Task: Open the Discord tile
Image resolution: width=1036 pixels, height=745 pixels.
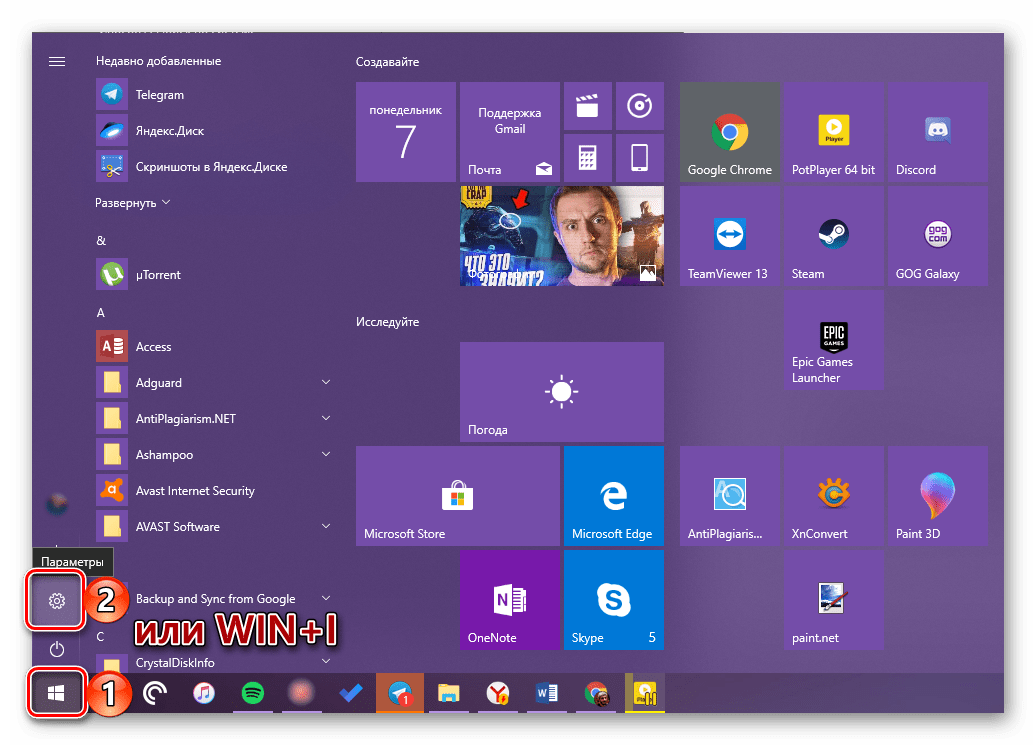Action: pyautogui.click(x=936, y=132)
